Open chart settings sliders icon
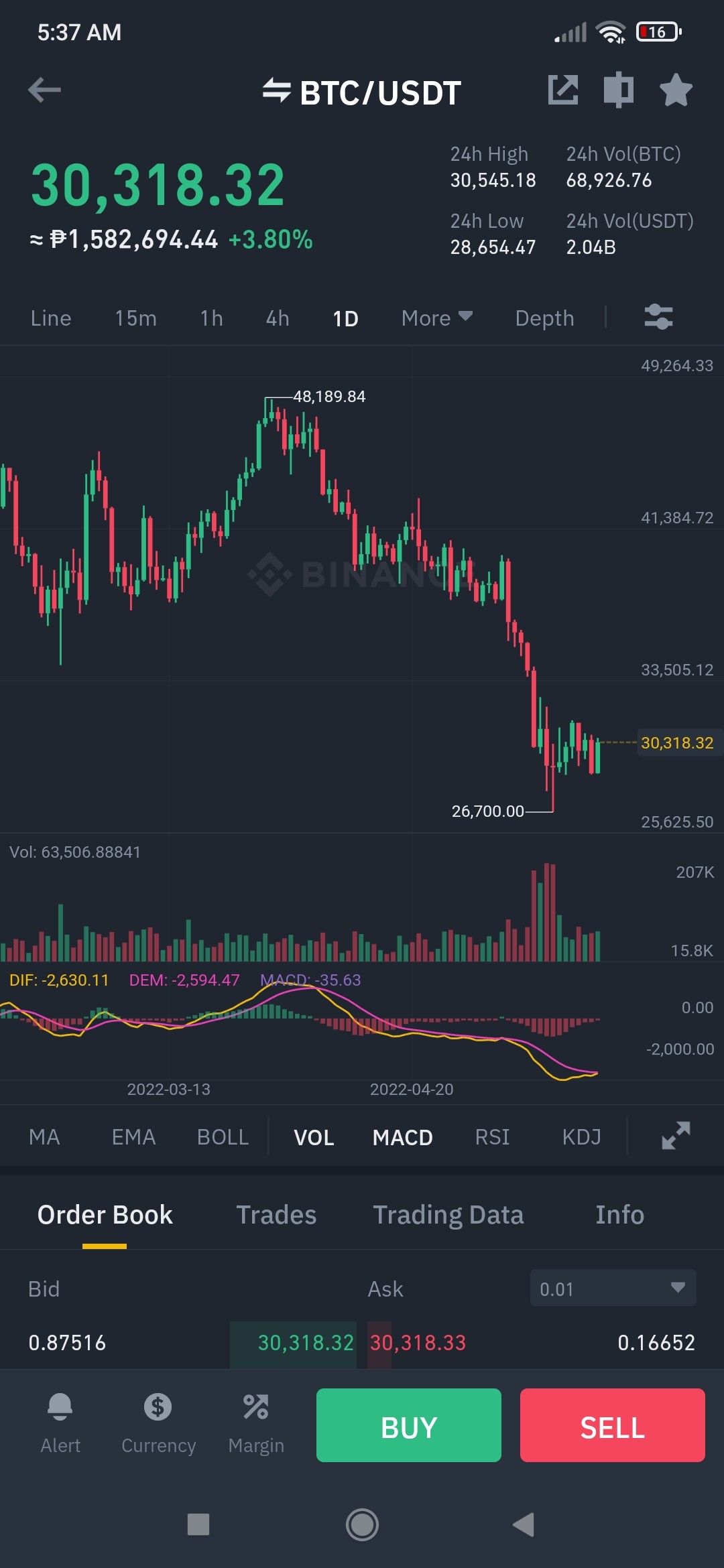Screen dimensions: 724x1568 coord(658,317)
